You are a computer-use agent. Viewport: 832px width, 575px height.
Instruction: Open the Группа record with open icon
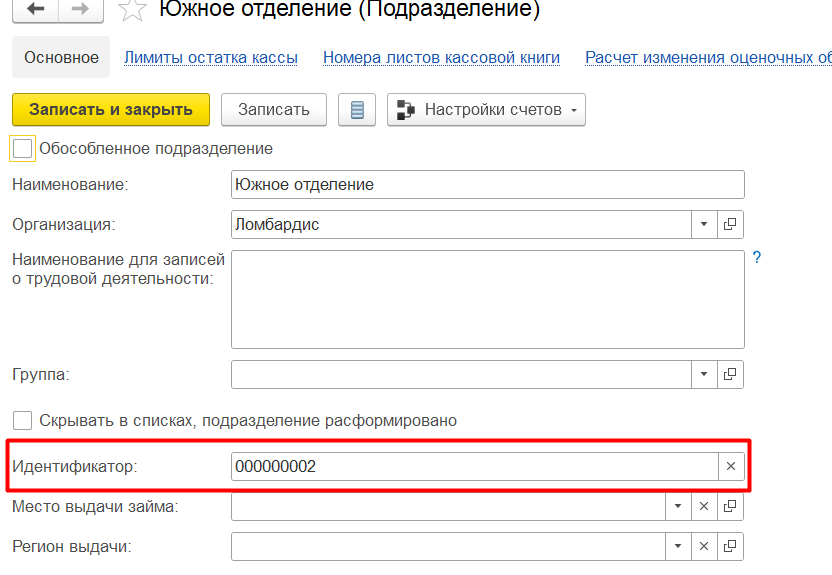(730, 374)
